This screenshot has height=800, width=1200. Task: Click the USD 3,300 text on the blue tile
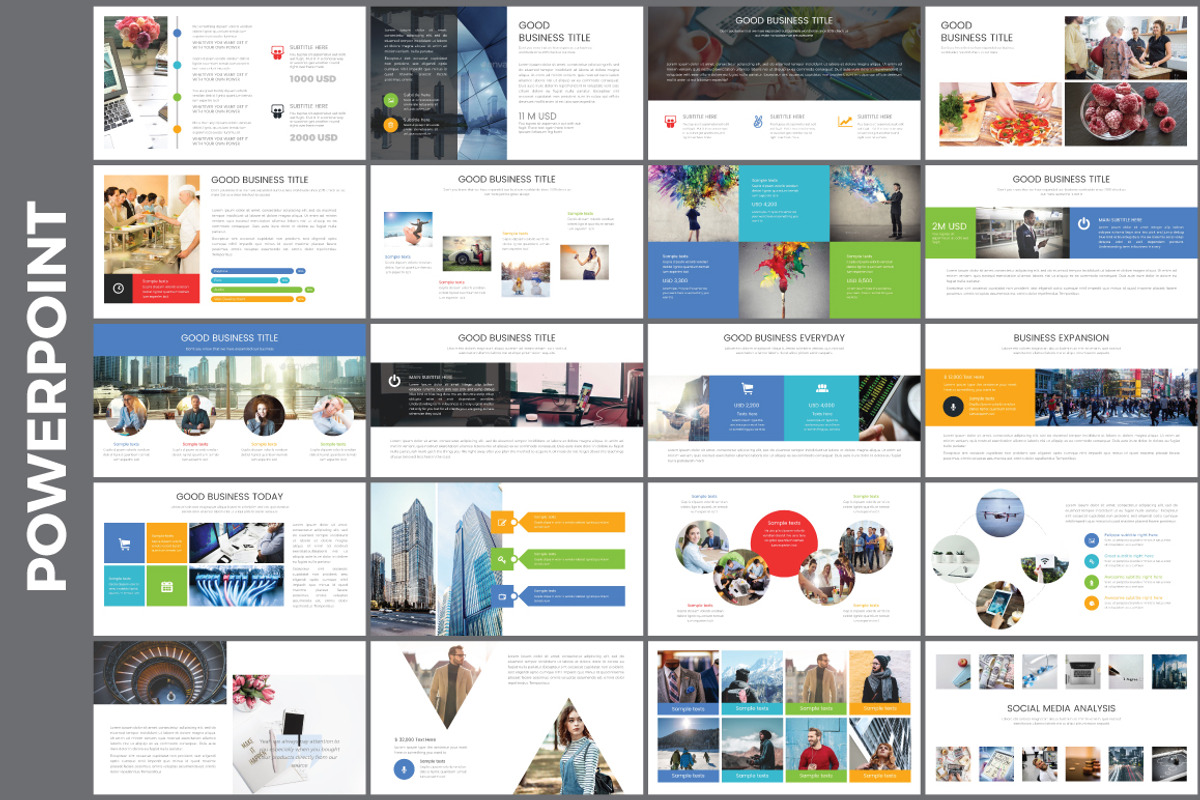coord(675,281)
